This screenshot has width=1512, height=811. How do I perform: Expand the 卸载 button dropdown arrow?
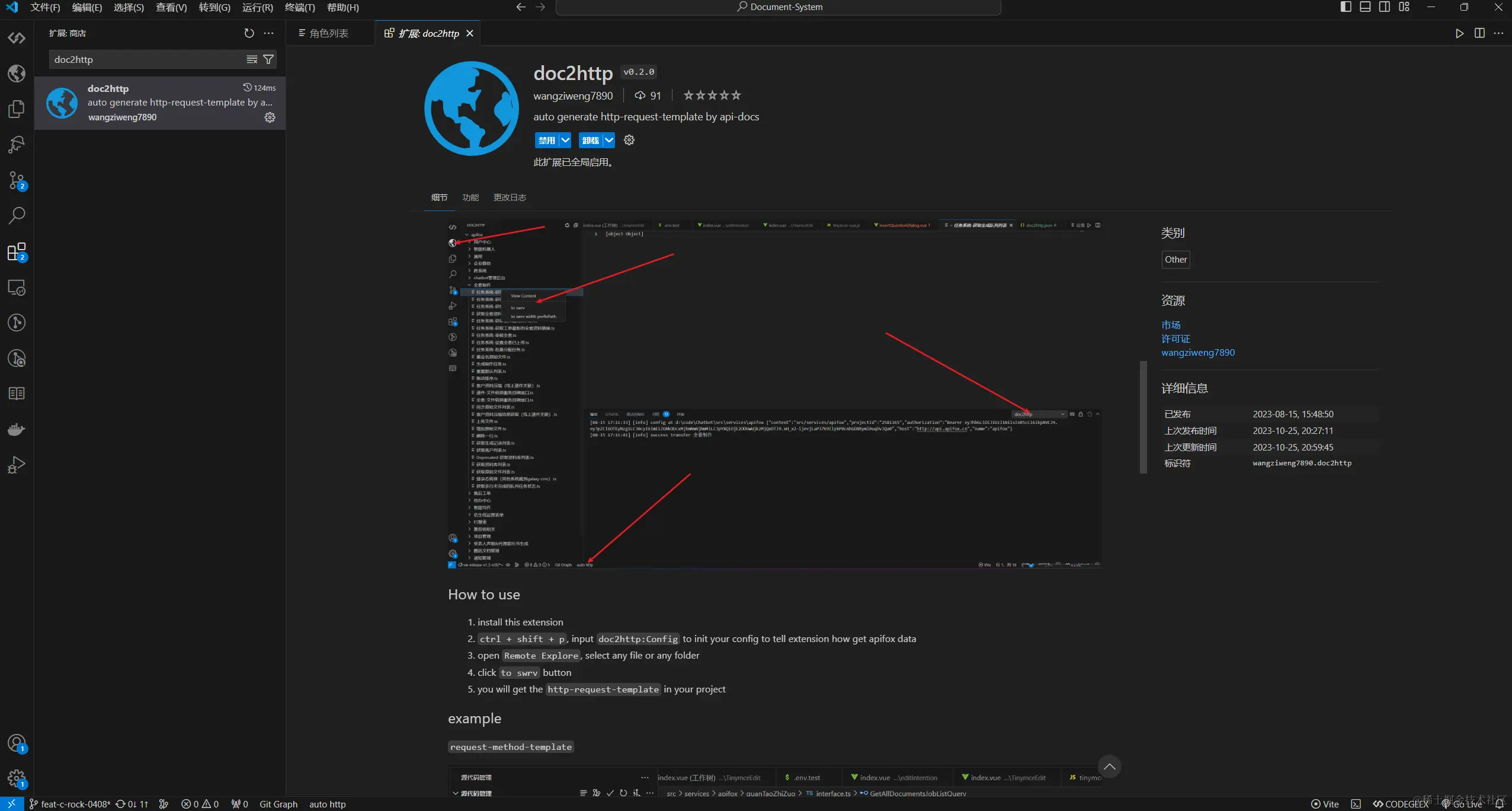[x=609, y=141]
